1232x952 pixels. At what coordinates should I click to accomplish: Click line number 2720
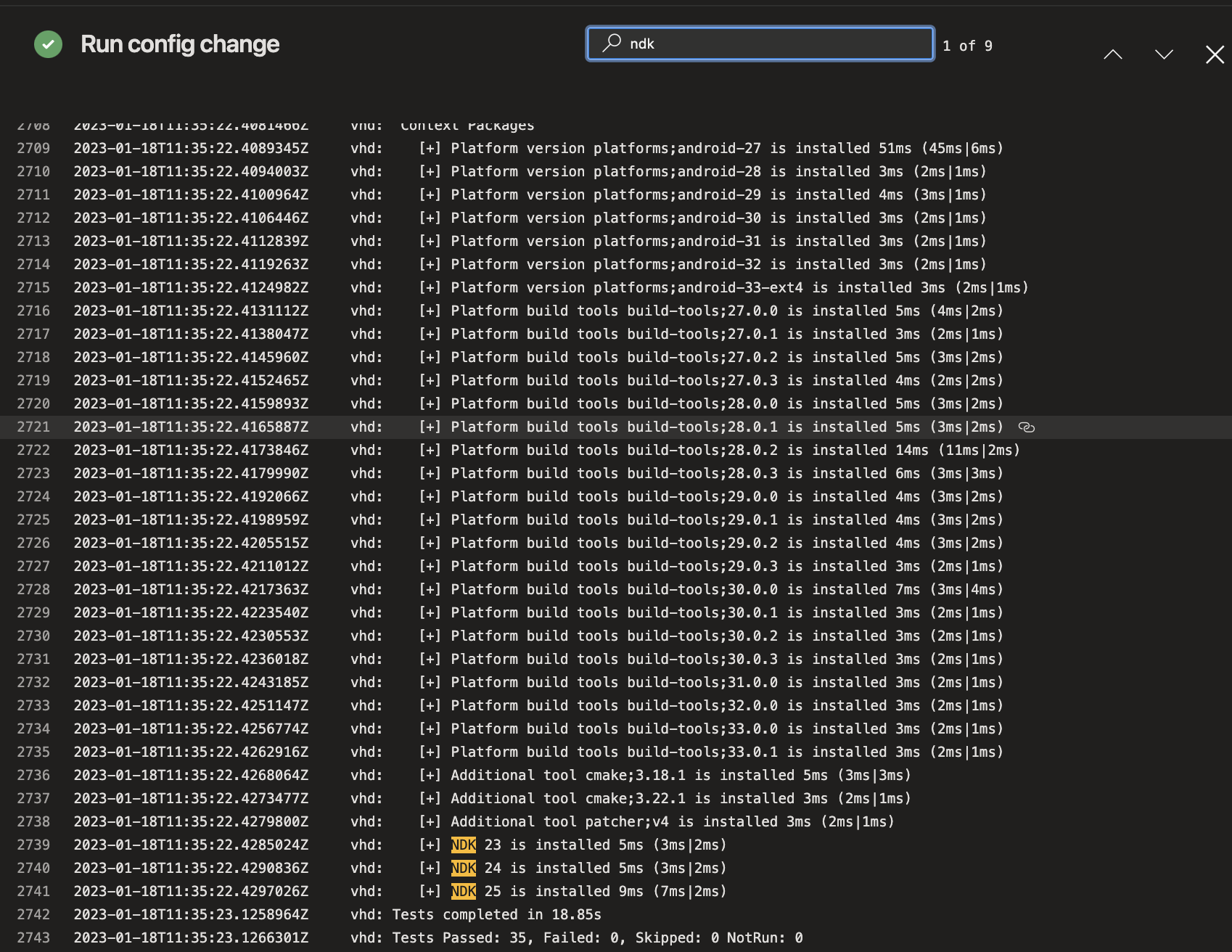point(33,403)
